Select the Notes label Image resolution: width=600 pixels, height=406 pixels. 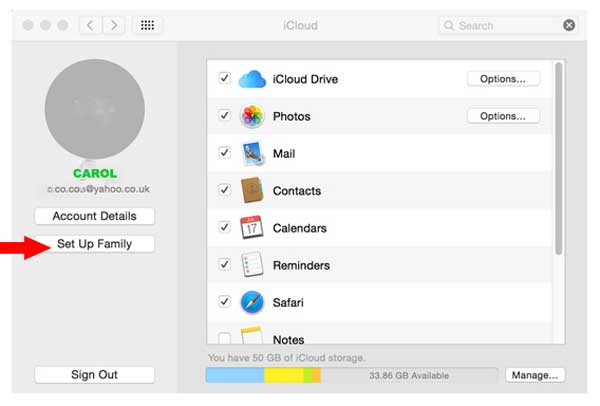click(x=289, y=339)
